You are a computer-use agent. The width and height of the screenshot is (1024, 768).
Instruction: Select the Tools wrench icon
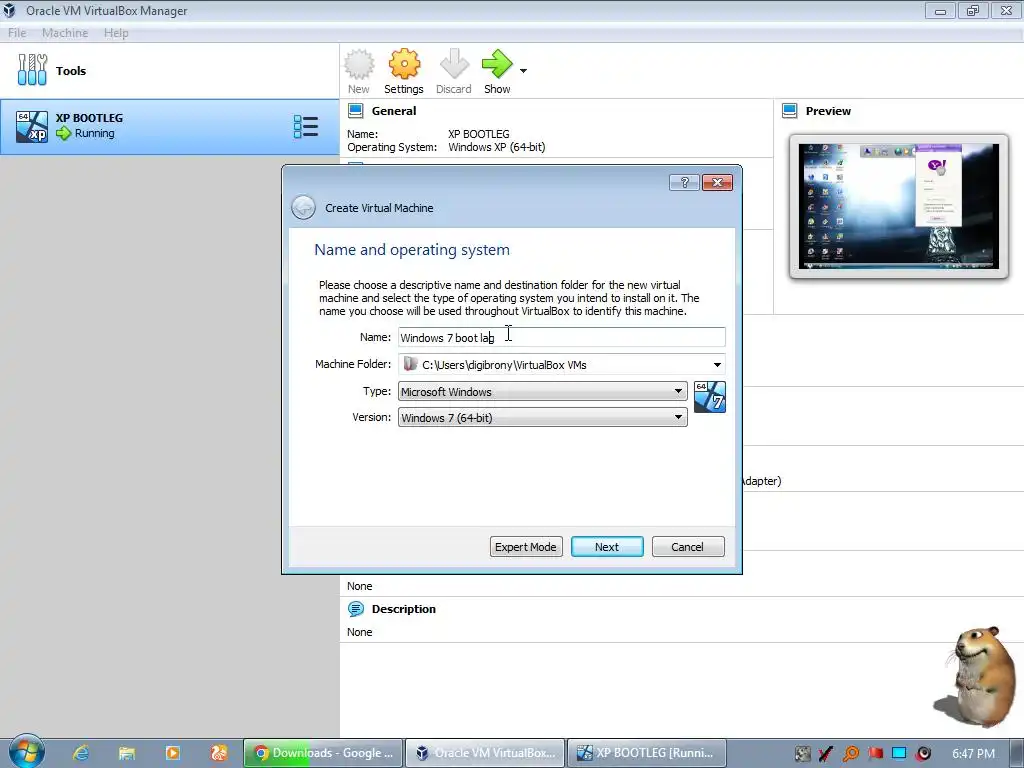click(32, 70)
